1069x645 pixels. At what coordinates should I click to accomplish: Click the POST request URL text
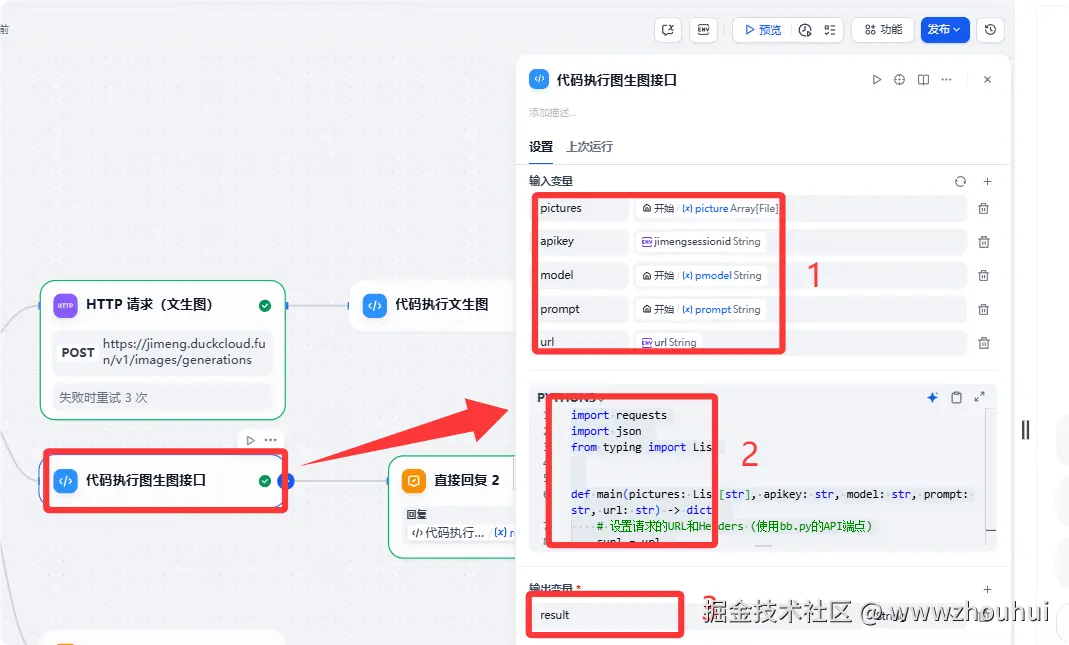(x=184, y=352)
